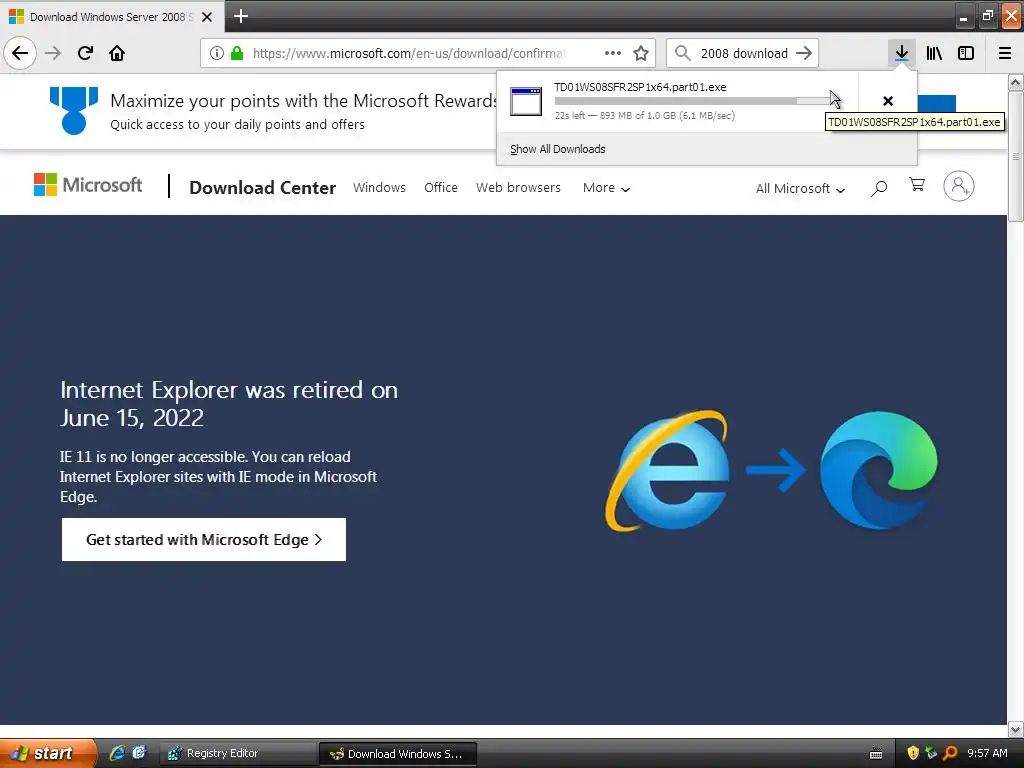The width and height of the screenshot is (1024, 768).
Task: Launch Internet Explorer from quick launch
Action: coord(118,753)
